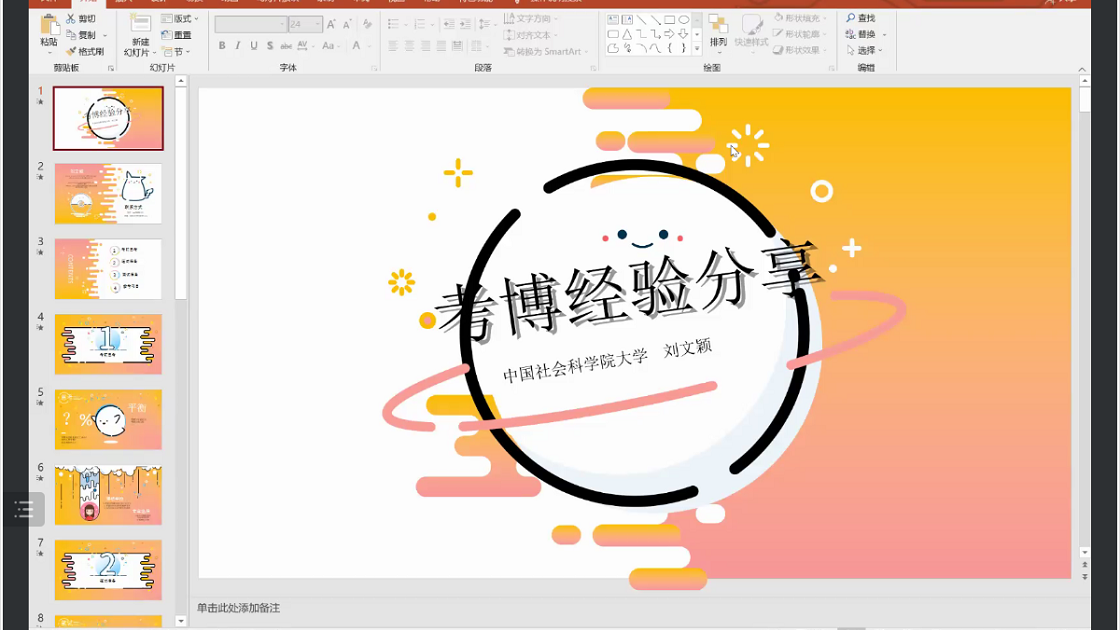Open the font size dropdown showing 24
Viewport: 1120px width, 630px height.
click(306, 24)
